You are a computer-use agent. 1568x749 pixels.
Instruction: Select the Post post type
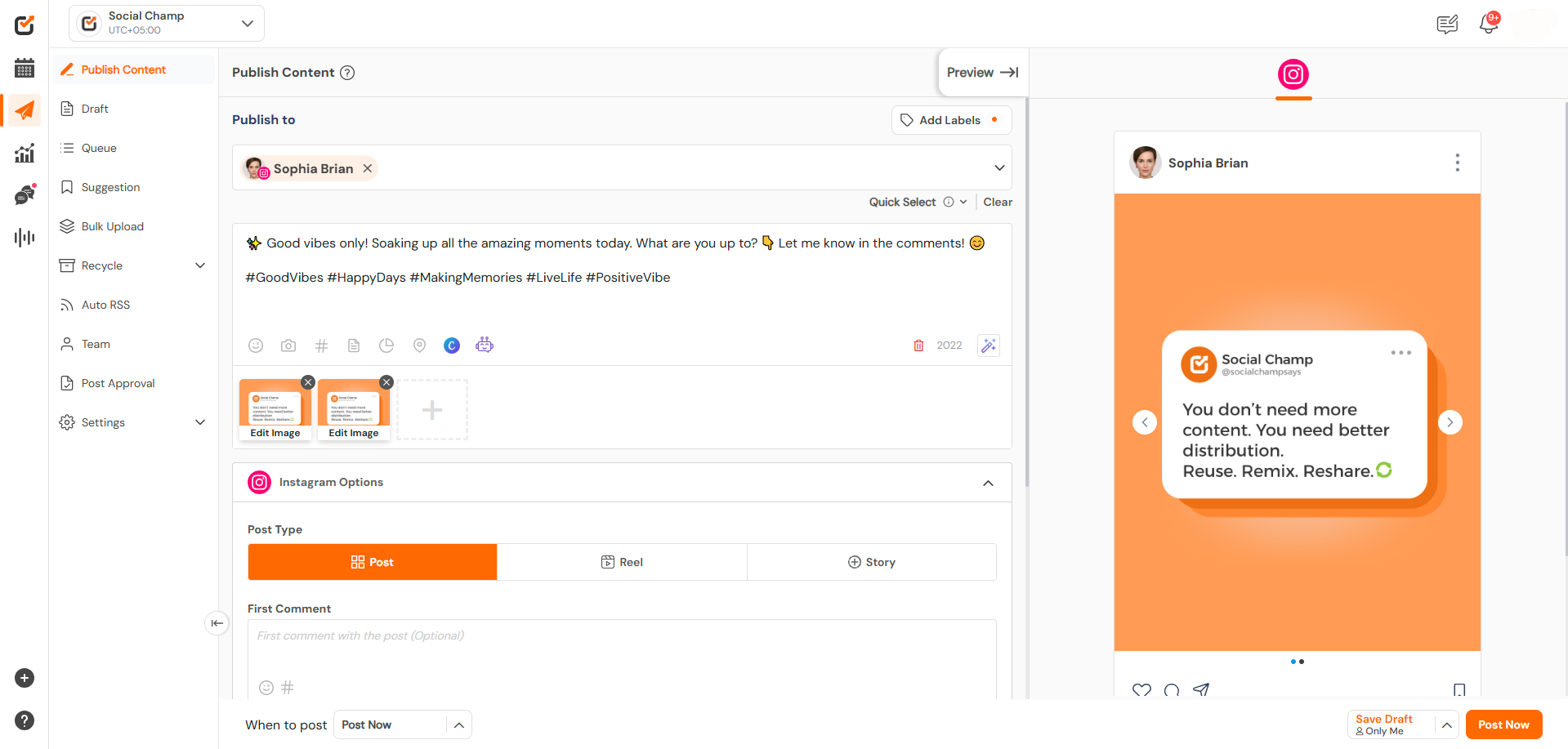point(373,562)
